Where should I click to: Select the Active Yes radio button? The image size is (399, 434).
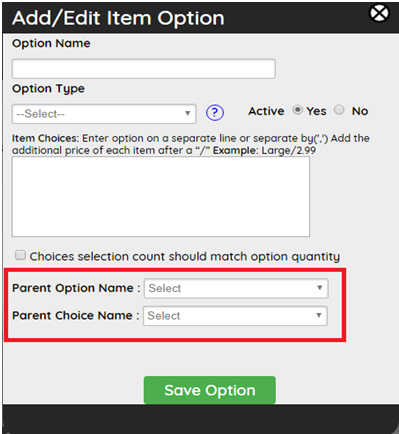point(297,110)
